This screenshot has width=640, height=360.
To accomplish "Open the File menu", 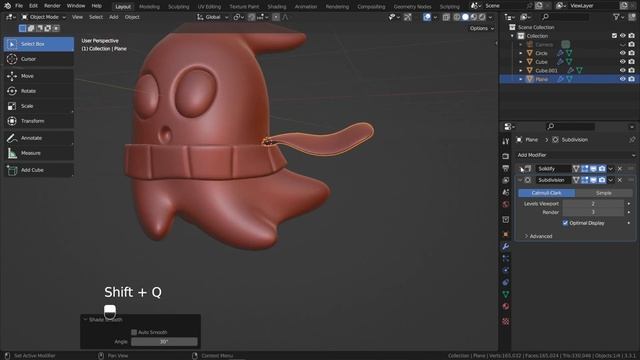I will pos(19,6).
